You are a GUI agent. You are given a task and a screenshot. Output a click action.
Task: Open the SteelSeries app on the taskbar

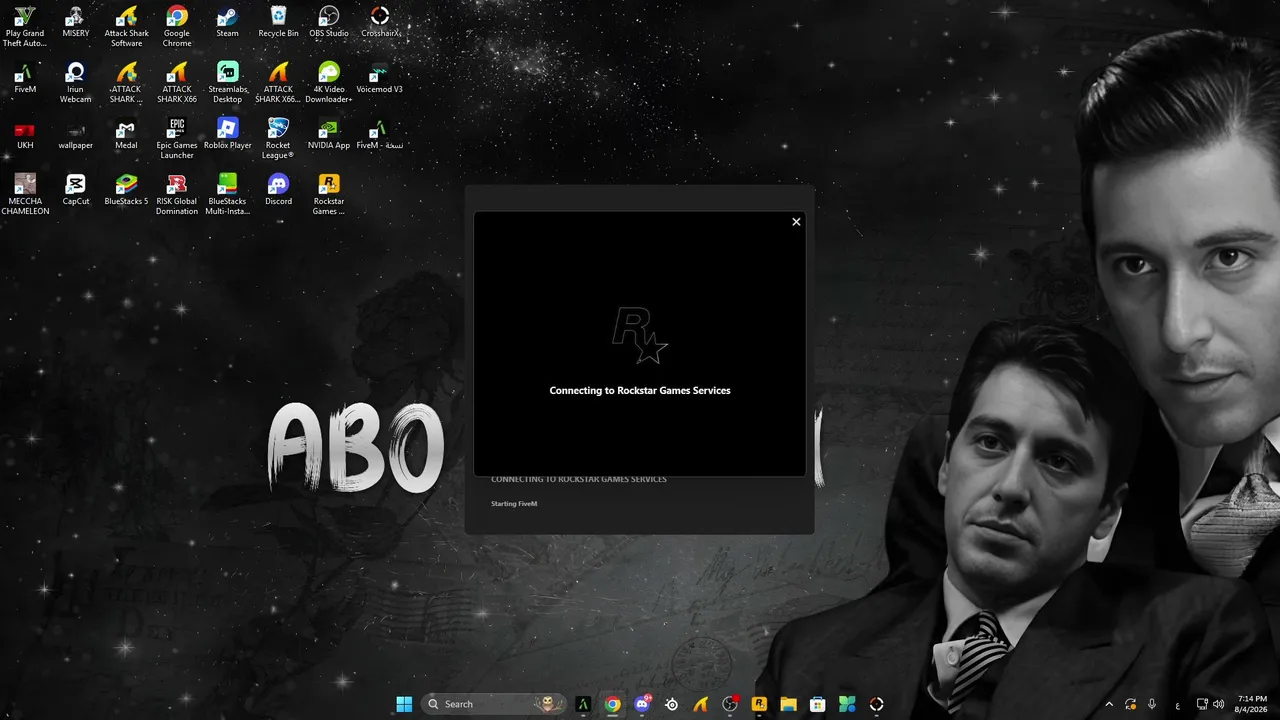(x=672, y=704)
